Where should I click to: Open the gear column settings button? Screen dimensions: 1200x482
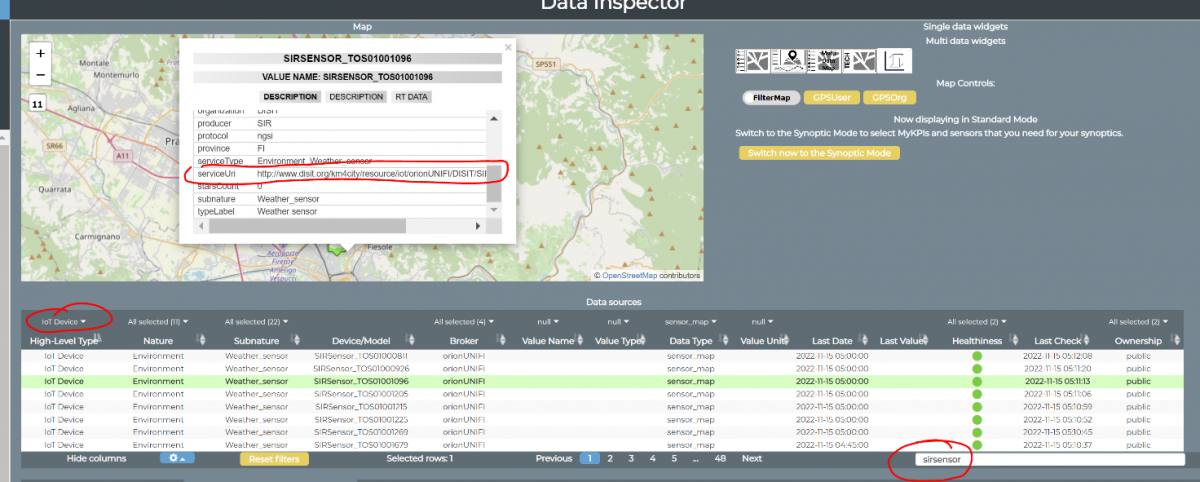177,458
